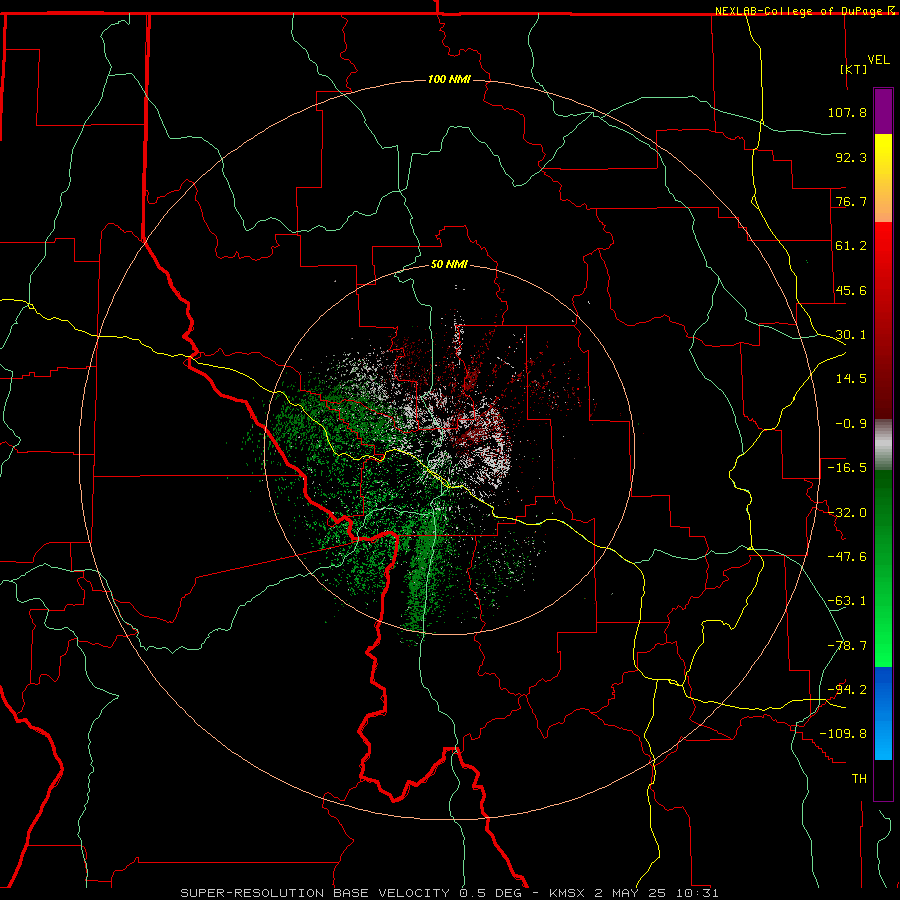This screenshot has height=900, width=900.
Task: Click the purple segment of the color bar
Action: point(883,111)
